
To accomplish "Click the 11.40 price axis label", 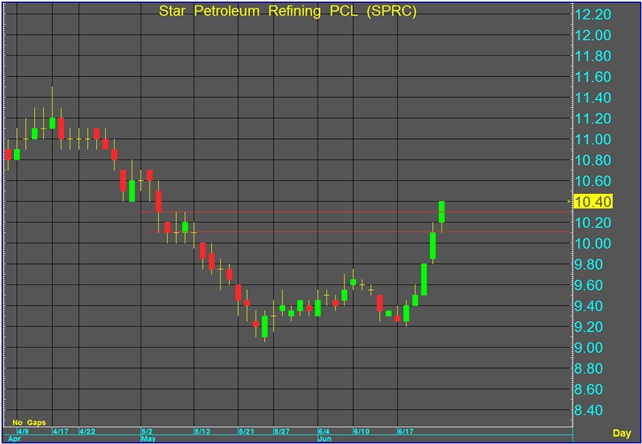I will pos(593,98).
